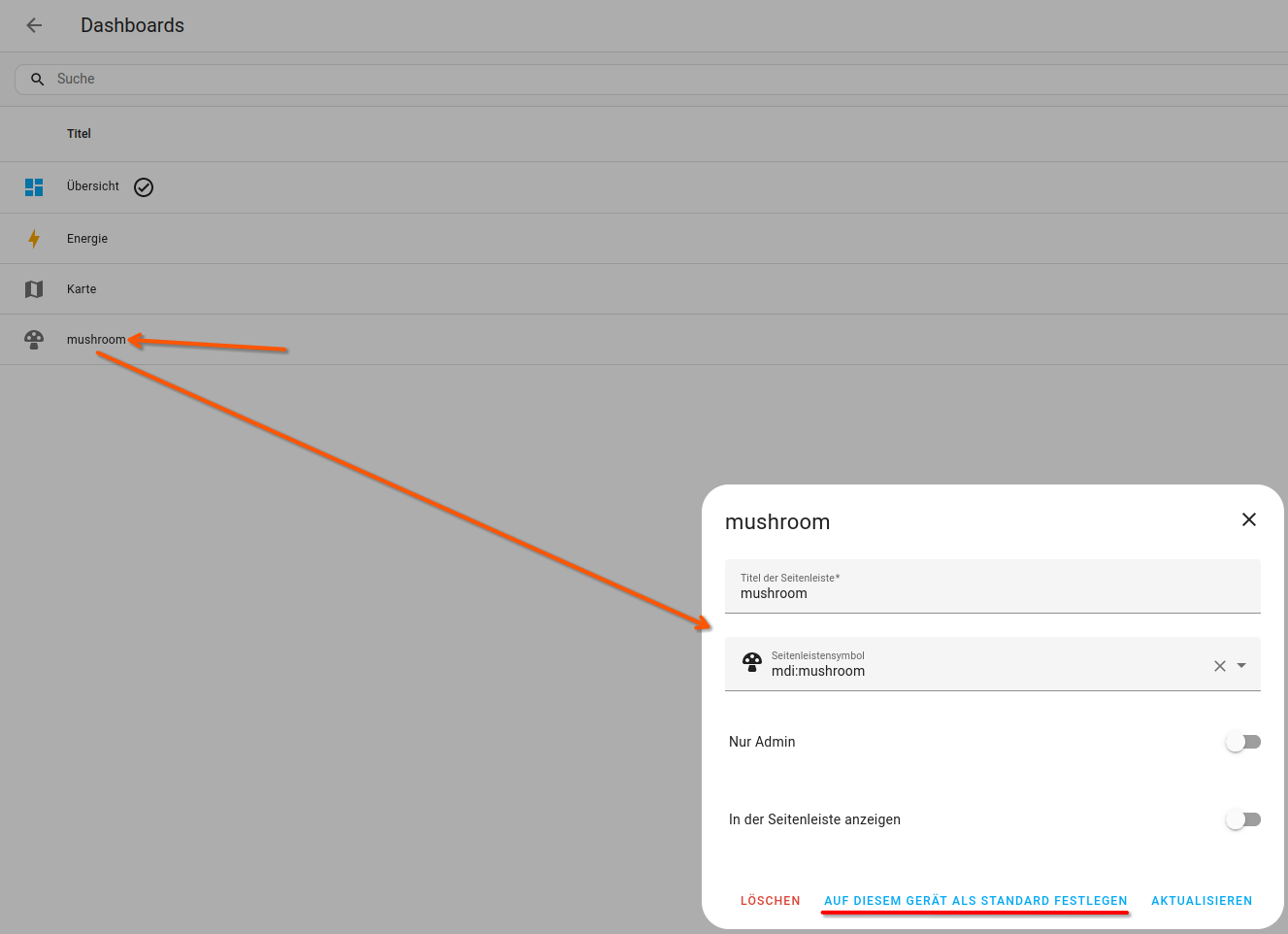Image resolution: width=1288 pixels, height=934 pixels.
Task: Click the Dashboards page title
Action: tap(132, 25)
